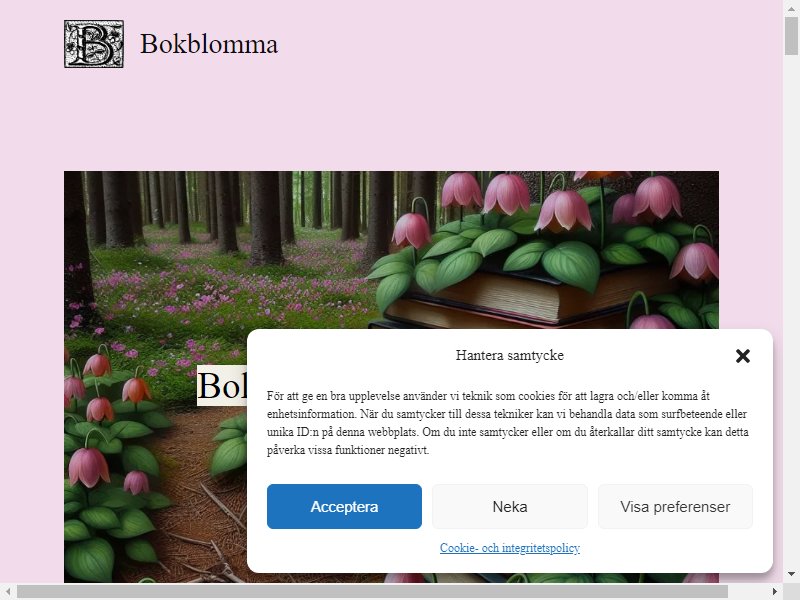Click the empty vertical scrollbar track
The image size is (800, 600).
791,306
